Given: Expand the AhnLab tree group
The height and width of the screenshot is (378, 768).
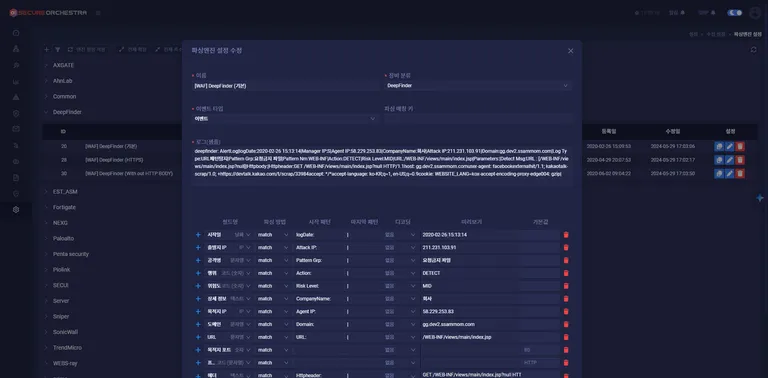Looking at the screenshot, I should [47, 81].
